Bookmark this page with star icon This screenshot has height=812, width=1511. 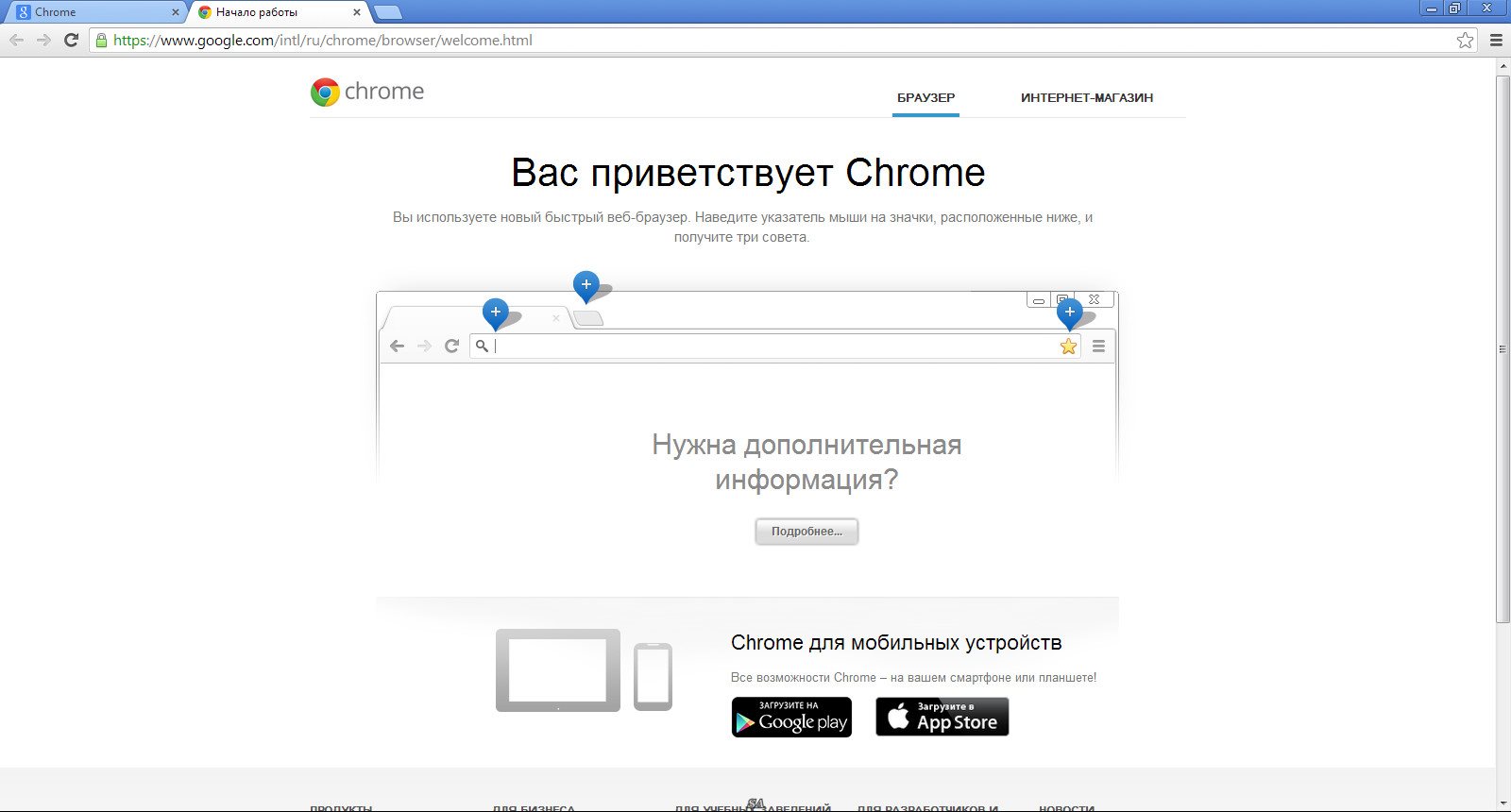1465,40
